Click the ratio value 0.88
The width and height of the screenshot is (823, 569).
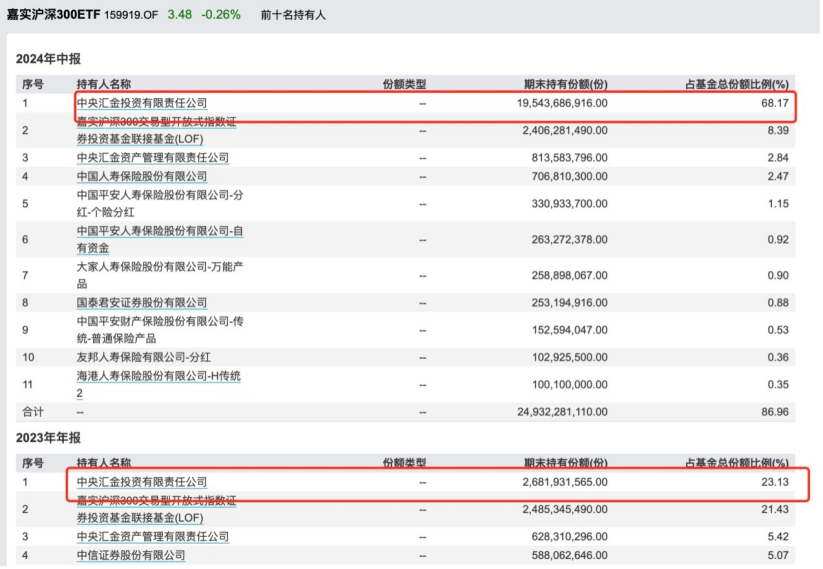tap(778, 303)
